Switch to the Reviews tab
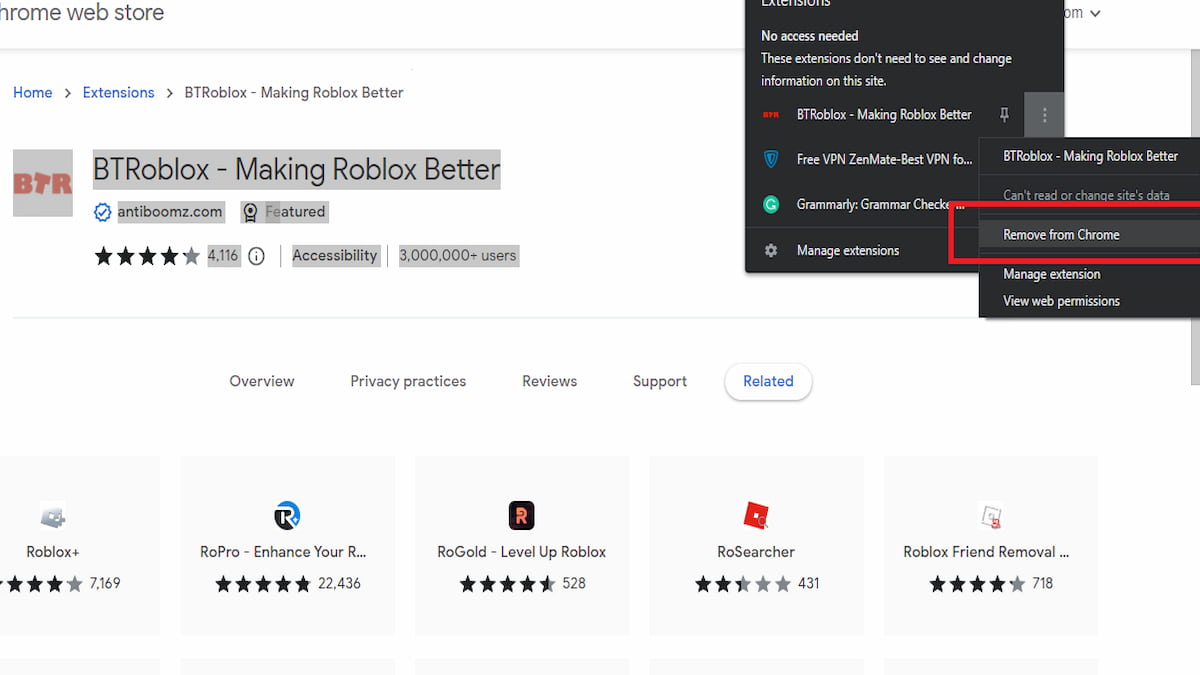This screenshot has width=1200, height=675. tap(549, 381)
